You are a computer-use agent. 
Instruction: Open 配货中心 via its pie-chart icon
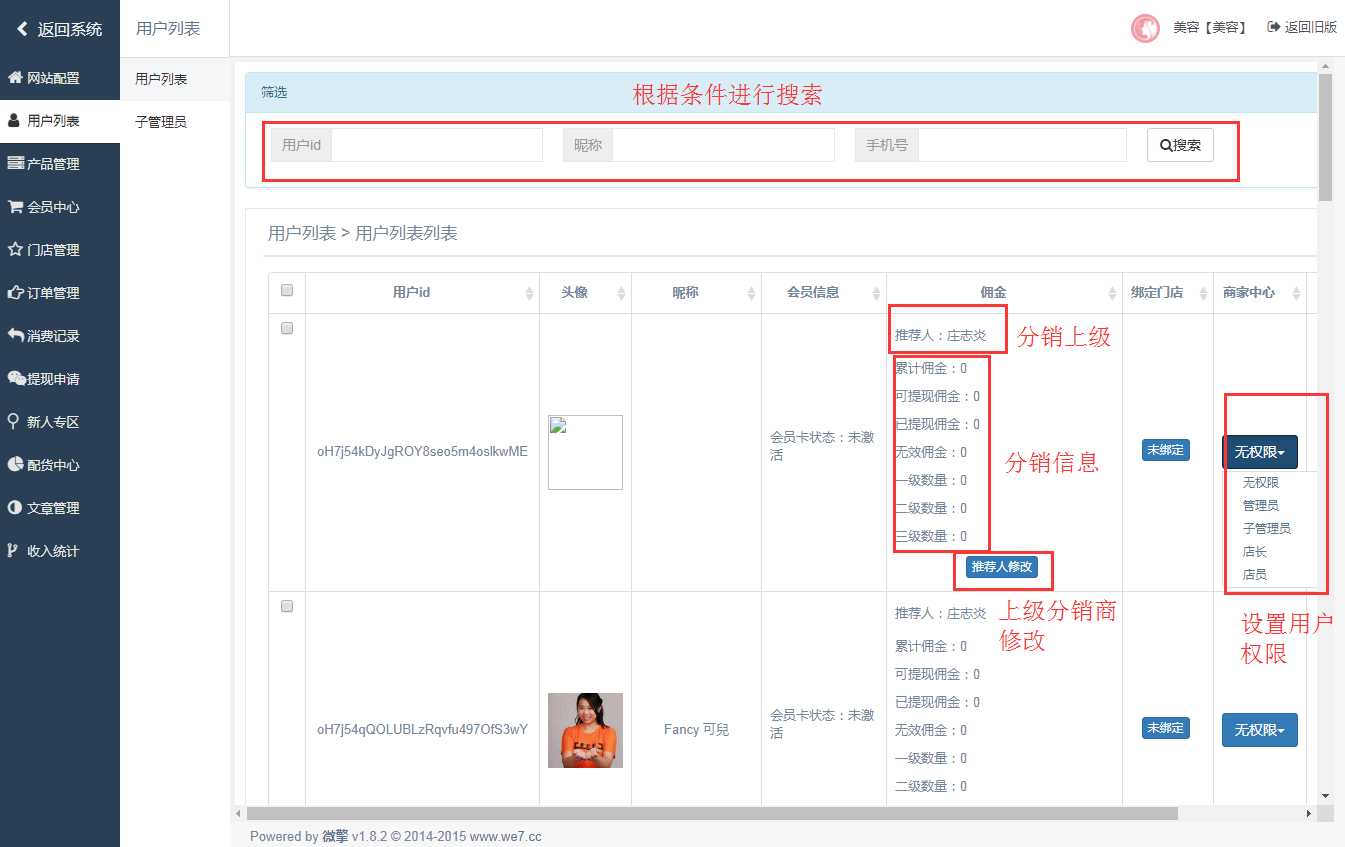pos(15,465)
